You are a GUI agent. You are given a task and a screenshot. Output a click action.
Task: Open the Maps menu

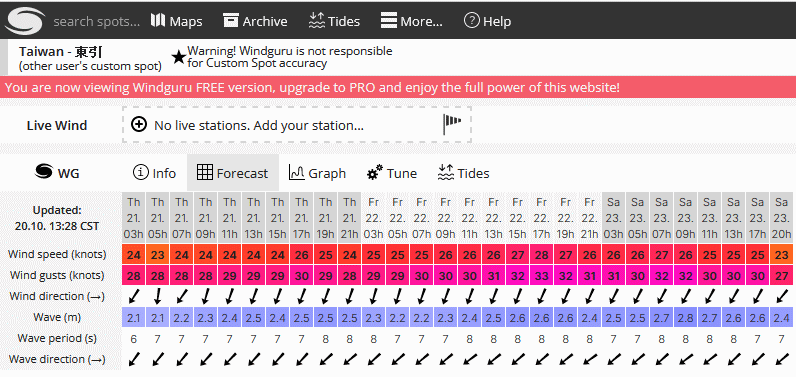177,21
